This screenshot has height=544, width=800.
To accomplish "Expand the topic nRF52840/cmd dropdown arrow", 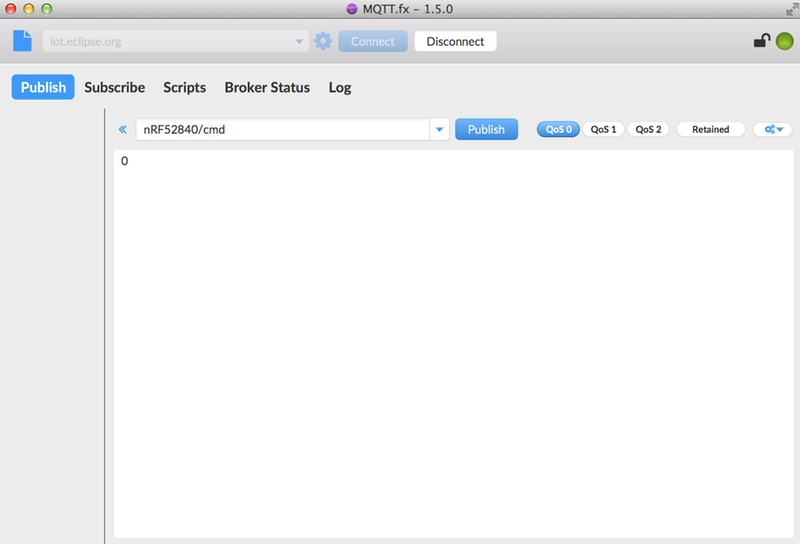I will 439,129.
